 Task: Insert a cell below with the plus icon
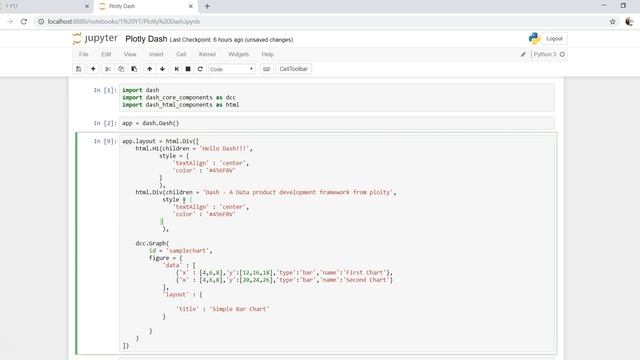(x=93, y=69)
